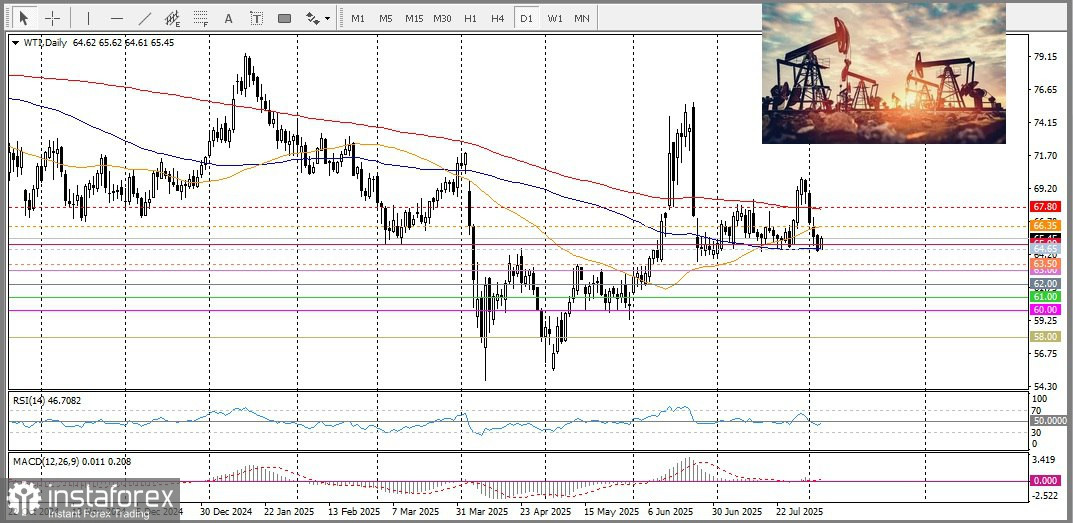Click the 63.50 price level tag
The width and height of the screenshot is (1073, 523).
click(1046, 264)
